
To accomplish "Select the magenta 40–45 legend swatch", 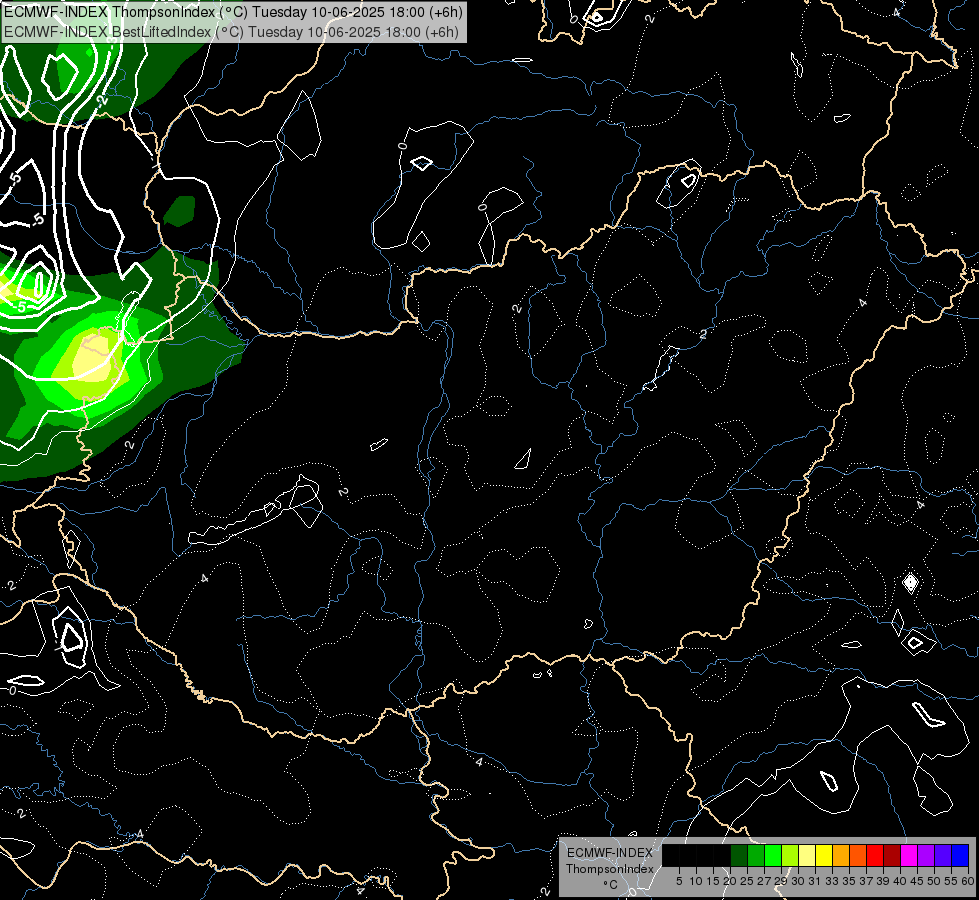I will [x=909, y=855].
